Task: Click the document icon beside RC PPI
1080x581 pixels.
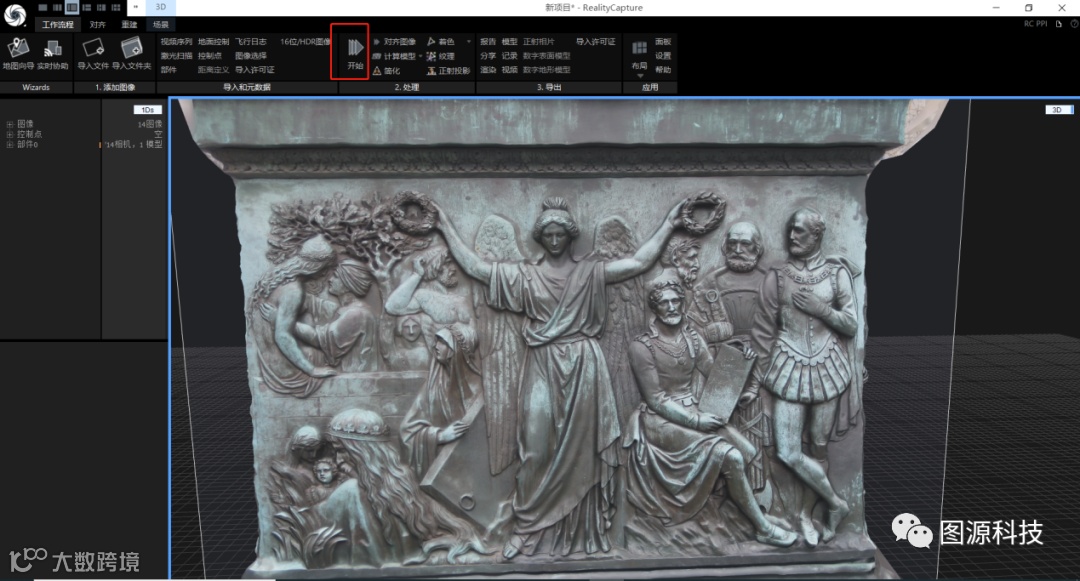Action: click(1059, 24)
